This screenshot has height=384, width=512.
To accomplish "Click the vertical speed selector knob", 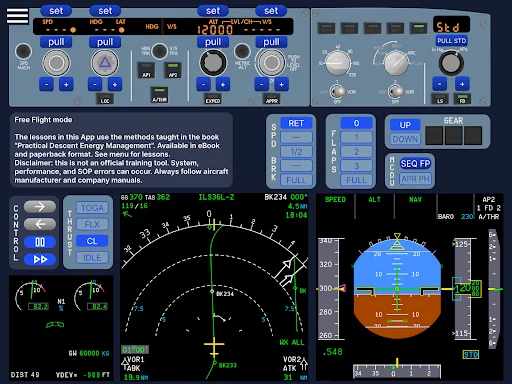I will point(271,63).
